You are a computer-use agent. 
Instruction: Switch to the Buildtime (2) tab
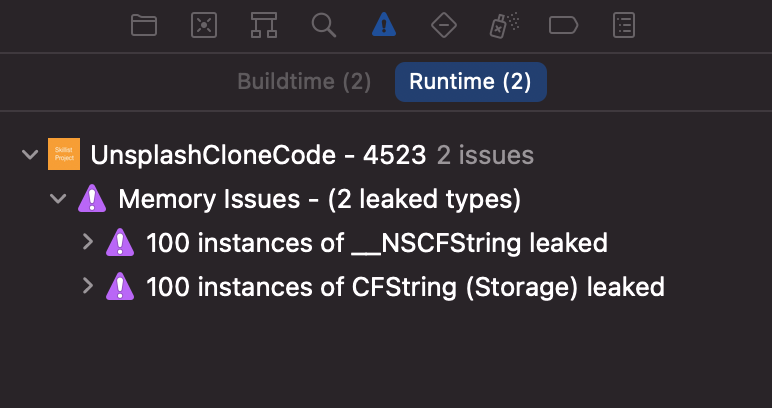[x=304, y=82]
